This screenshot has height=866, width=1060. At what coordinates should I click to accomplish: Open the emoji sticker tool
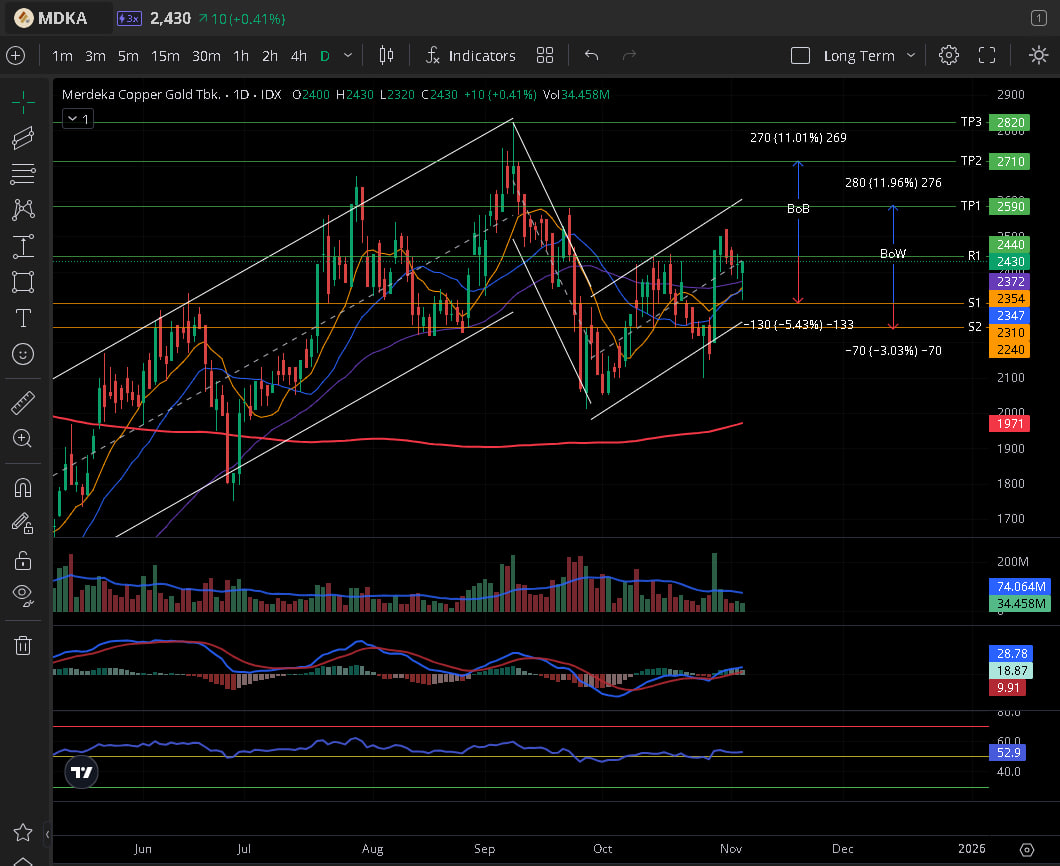[x=22, y=354]
